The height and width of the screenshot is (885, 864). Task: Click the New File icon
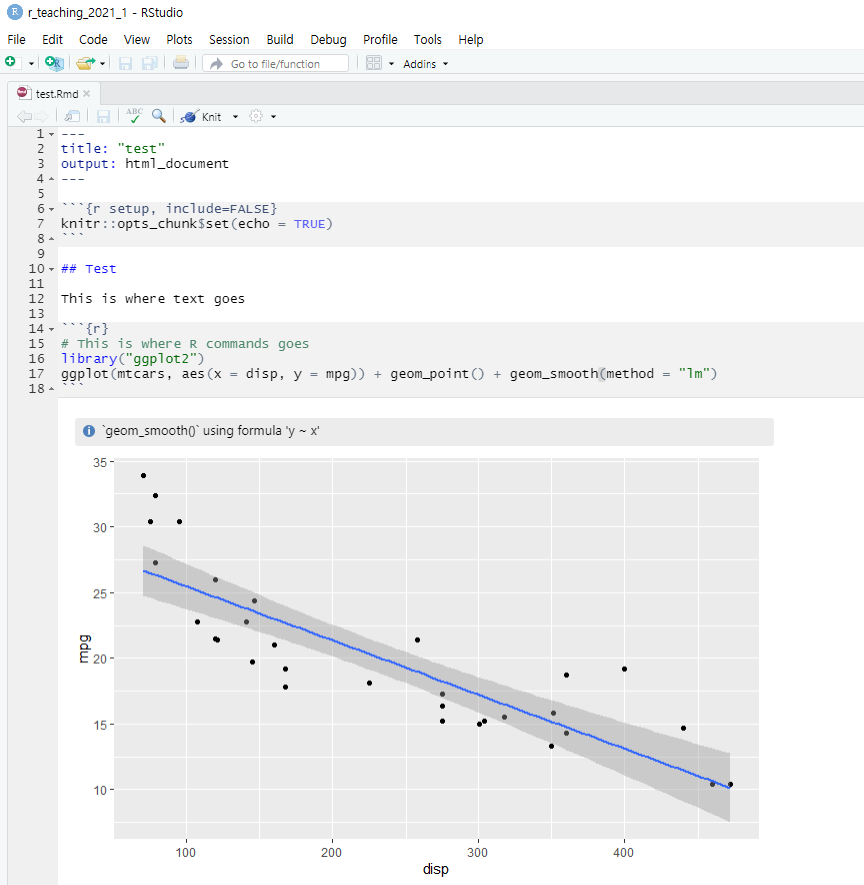coord(12,63)
